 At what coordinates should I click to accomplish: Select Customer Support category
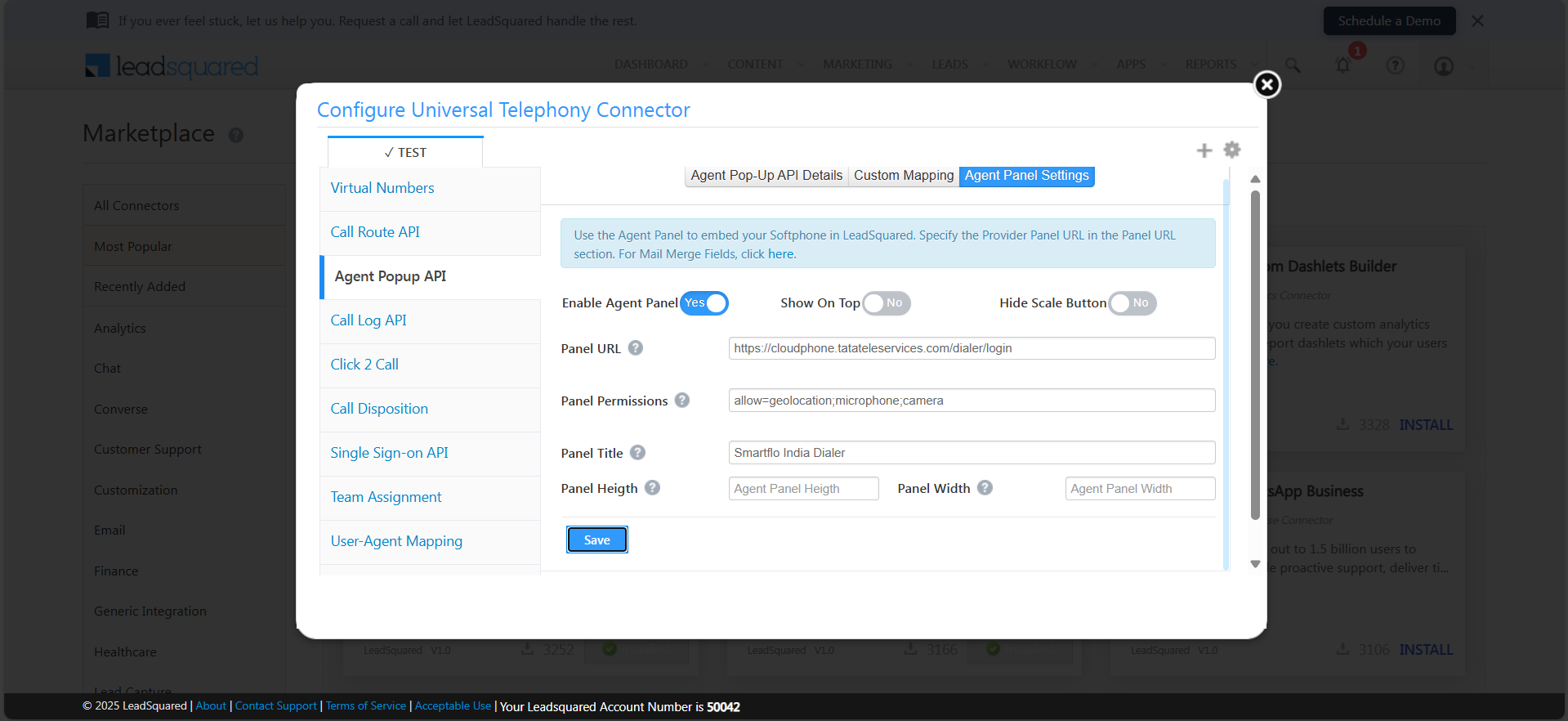[185, 450]
